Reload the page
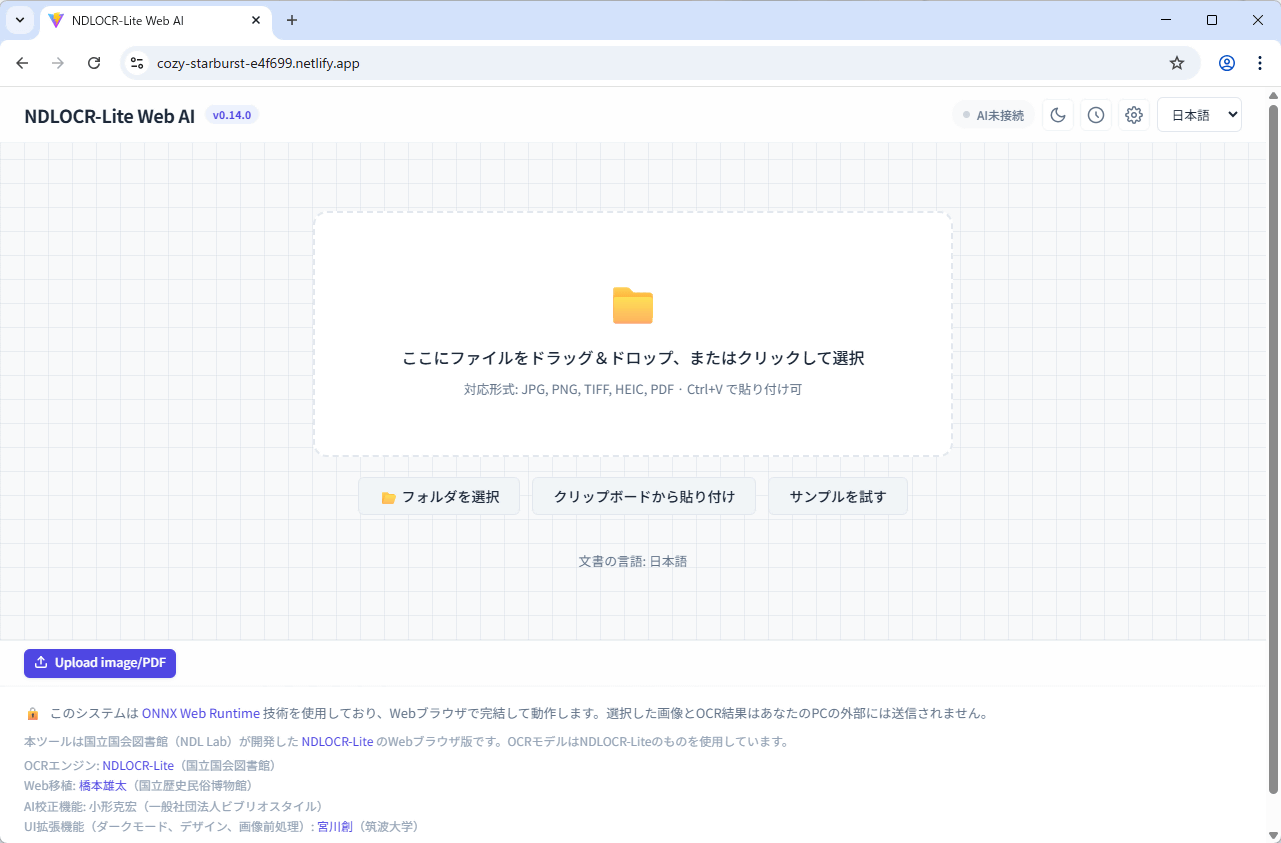Screen dimensions: 1281x843 pyautogui.click(x=94, y=63)
